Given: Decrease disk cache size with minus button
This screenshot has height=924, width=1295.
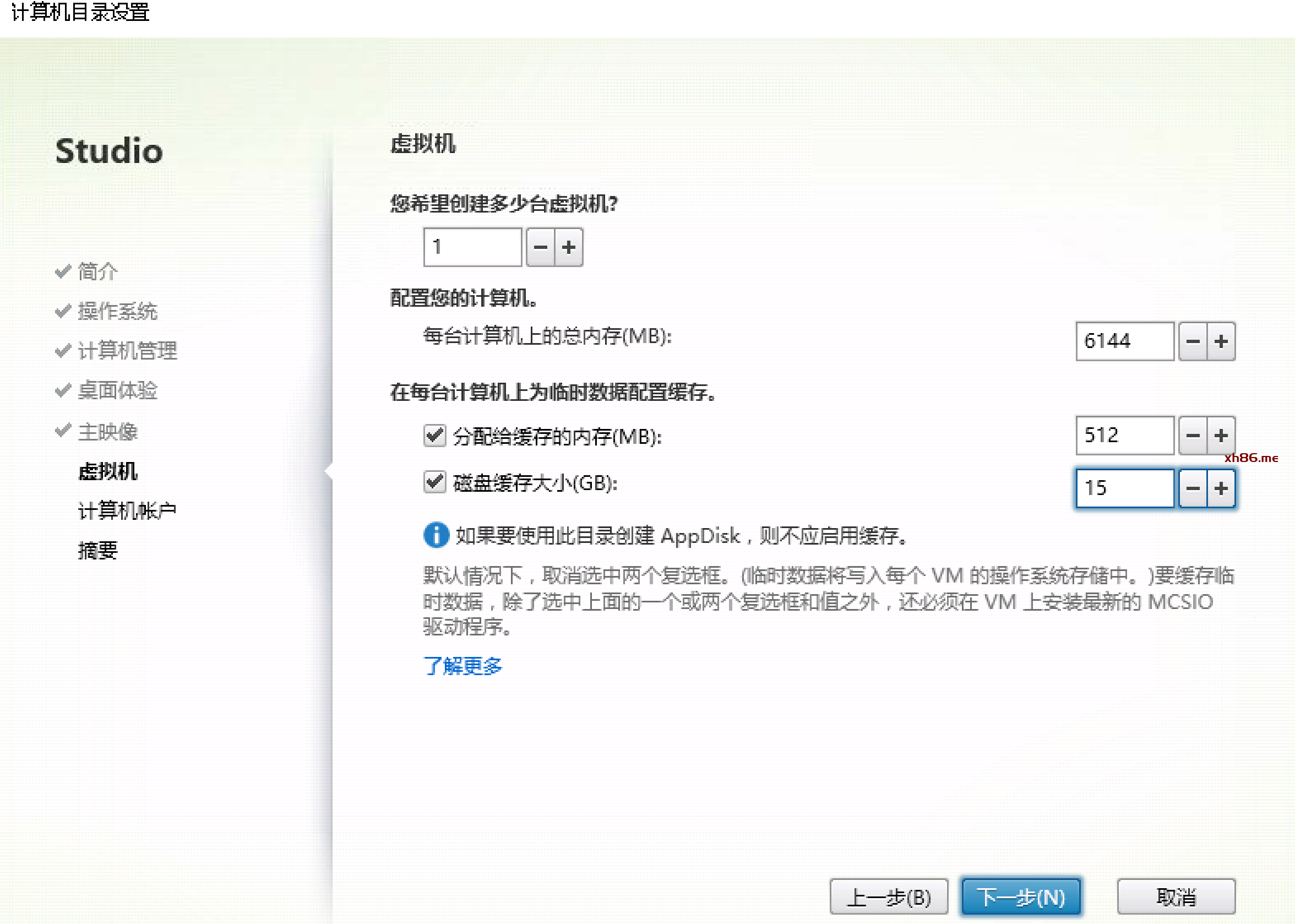Looking at the screenshot, I should coord(1193,488).
